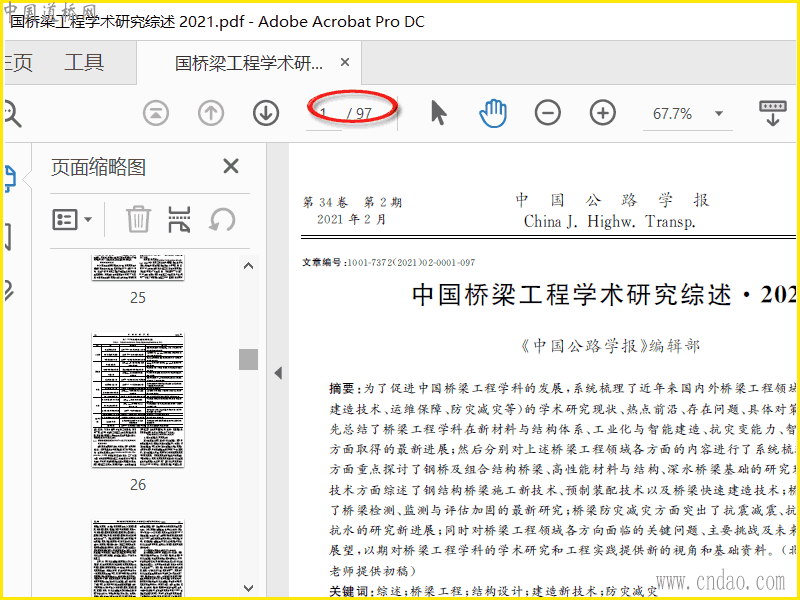The height and width of the screenshot is (600, 800).
Task: Zoom in with the plus button
Action: 603,113
